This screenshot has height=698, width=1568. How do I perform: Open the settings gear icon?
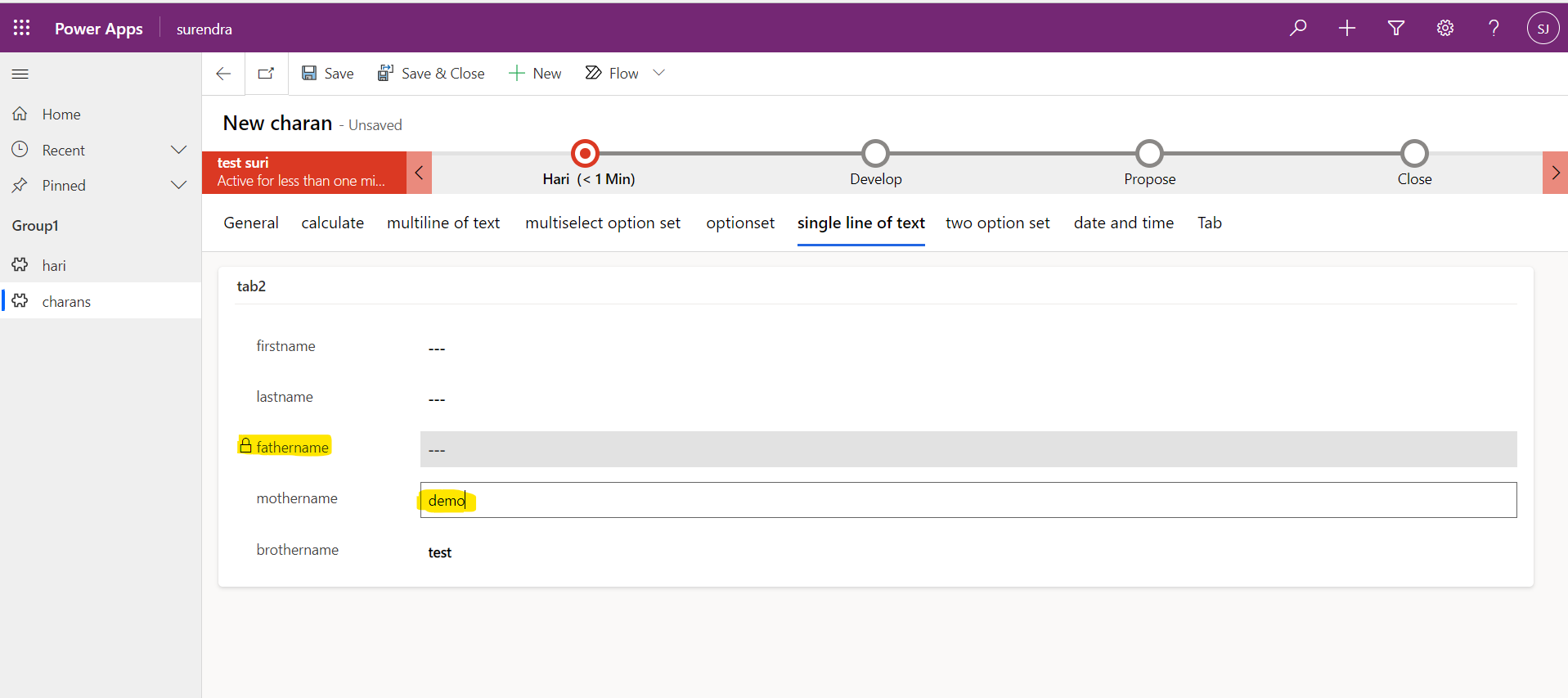pos(1445,29)
